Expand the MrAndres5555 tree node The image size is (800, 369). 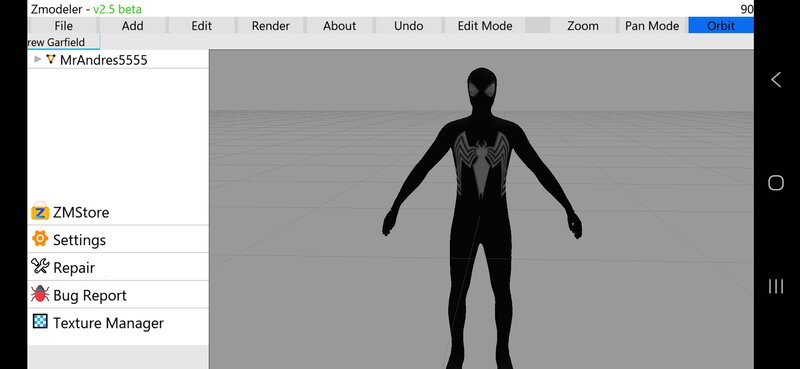click(37, 59)
